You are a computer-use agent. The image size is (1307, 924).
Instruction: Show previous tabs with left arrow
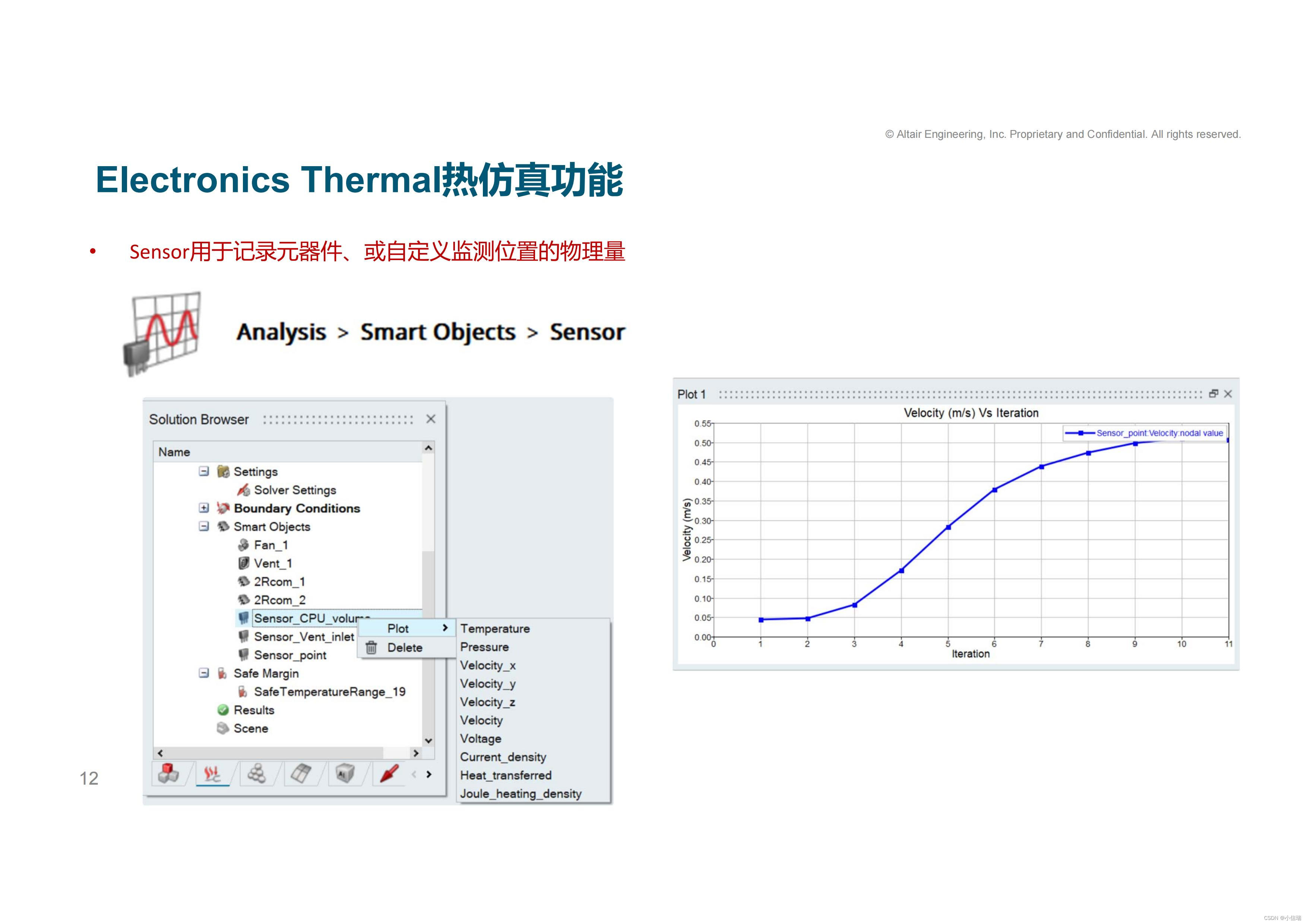[x=414, y=774]
